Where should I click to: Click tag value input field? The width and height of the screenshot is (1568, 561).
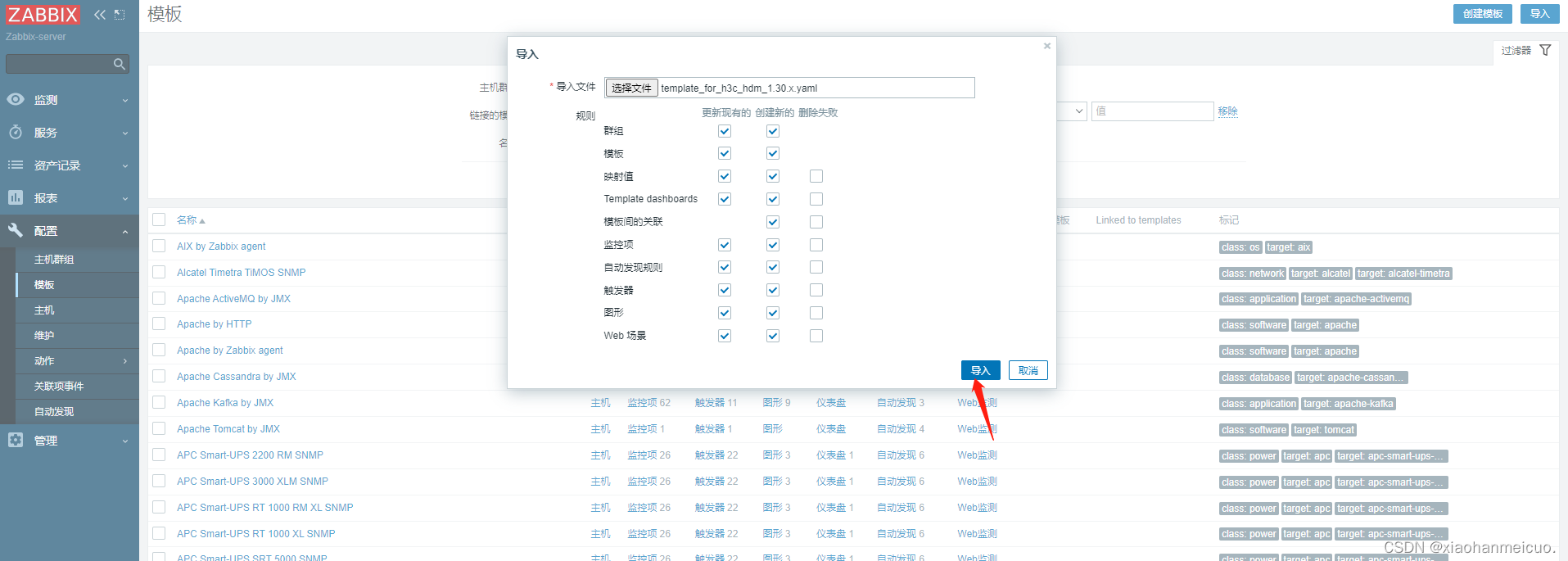(1152, 111)
